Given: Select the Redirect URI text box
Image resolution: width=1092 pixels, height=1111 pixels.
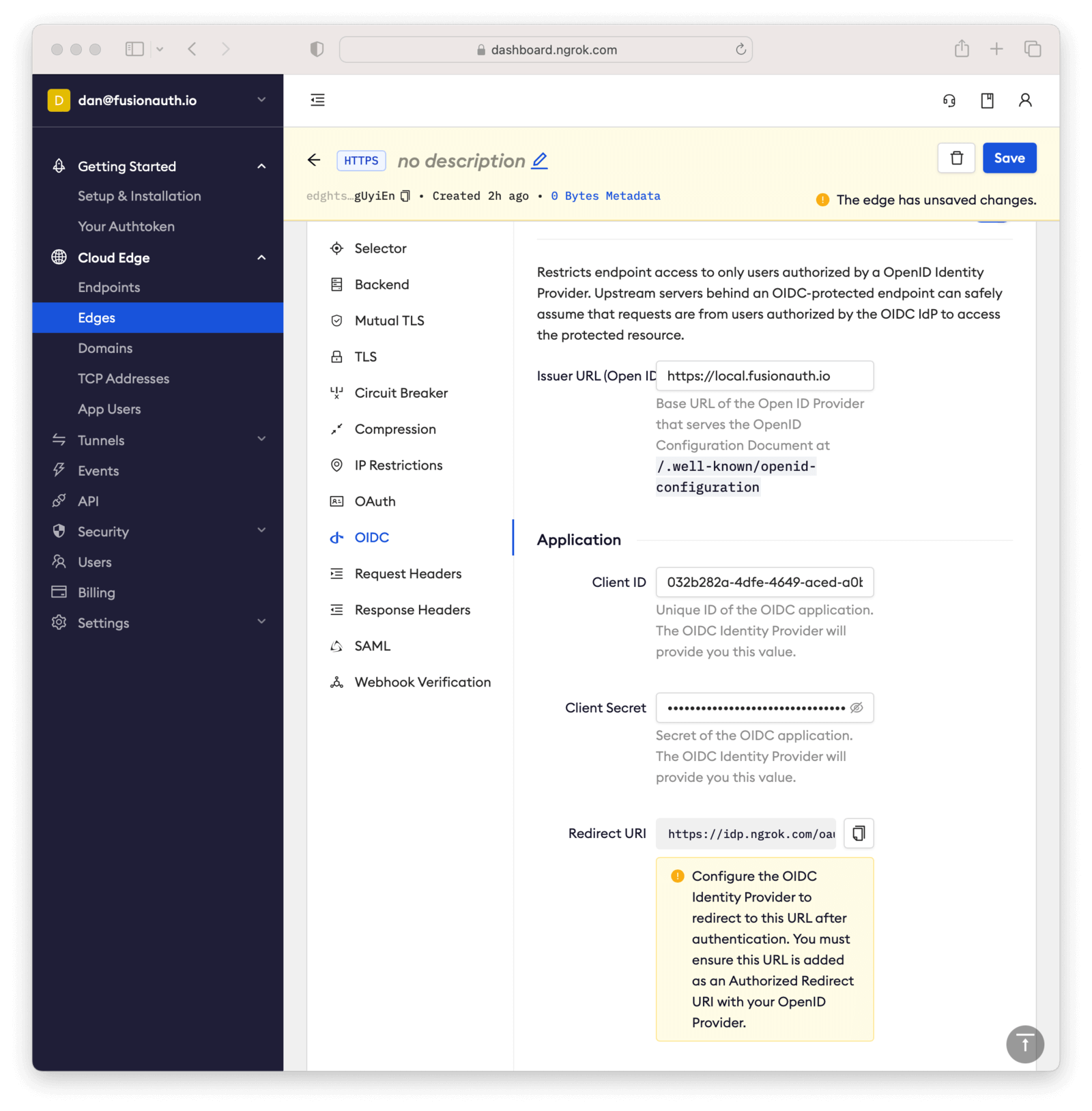Looking at the screenshot, I should (746, 833).
